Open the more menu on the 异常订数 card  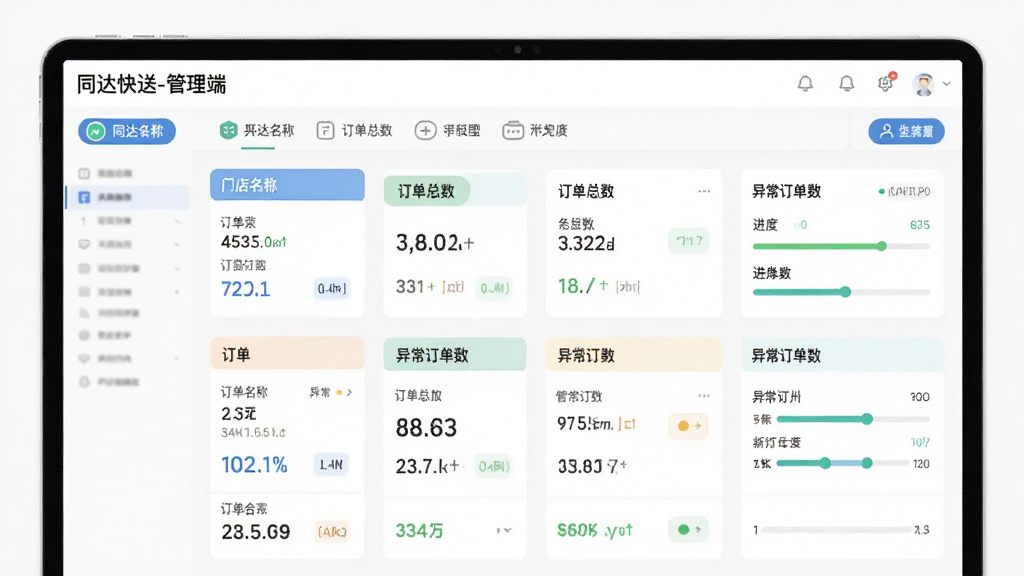pos(704,396)
